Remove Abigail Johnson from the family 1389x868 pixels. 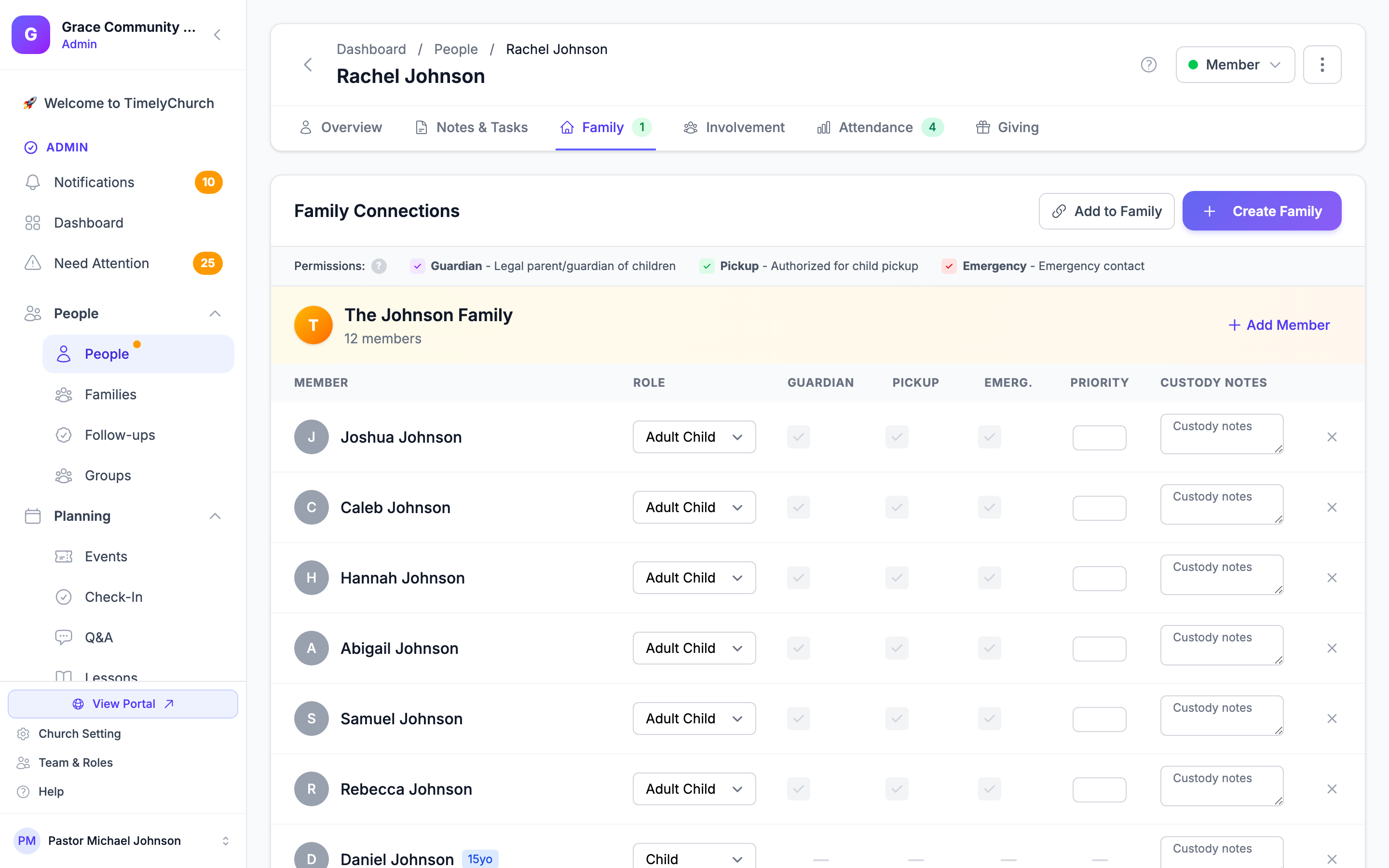(x=1332, y=649)
